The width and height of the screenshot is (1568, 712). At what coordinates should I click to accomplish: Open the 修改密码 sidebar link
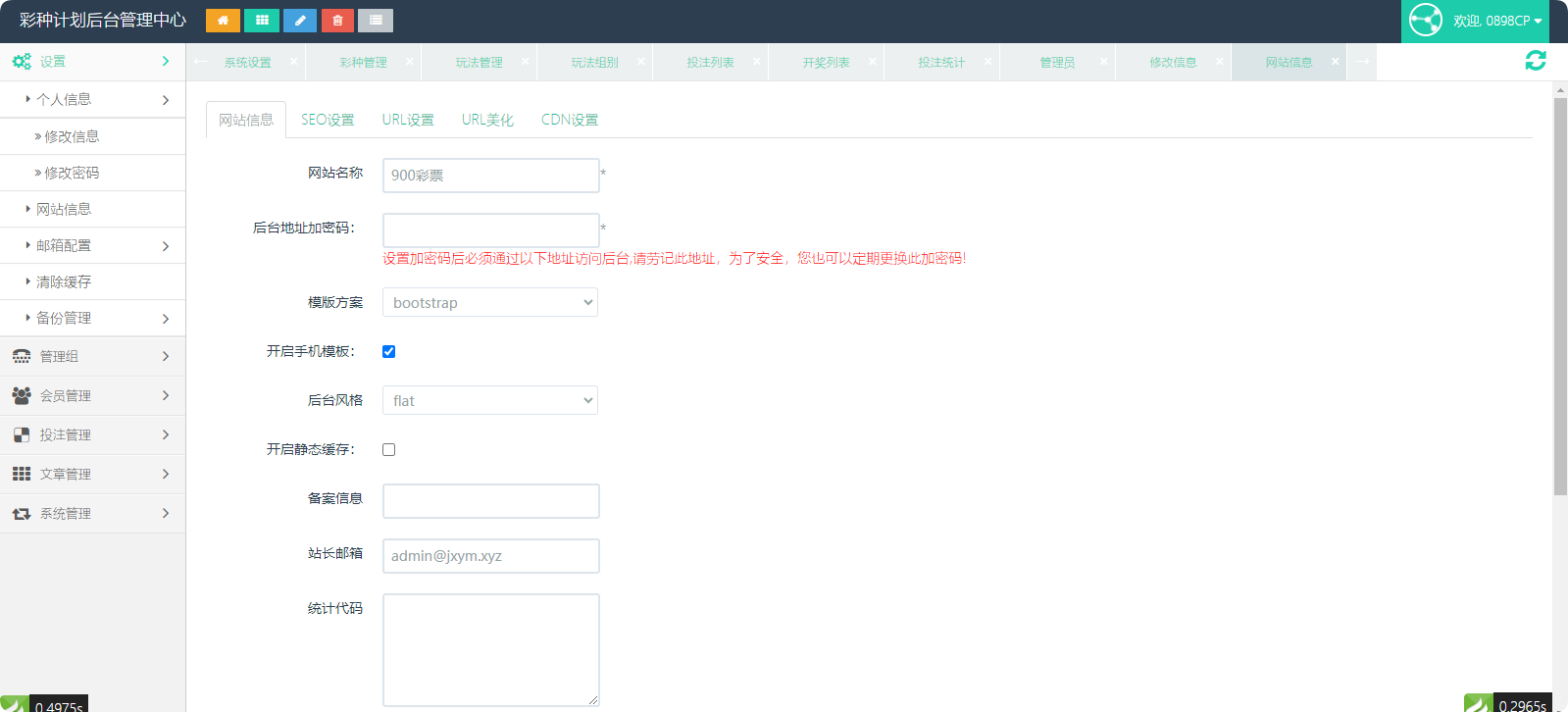tap(72, 174)
